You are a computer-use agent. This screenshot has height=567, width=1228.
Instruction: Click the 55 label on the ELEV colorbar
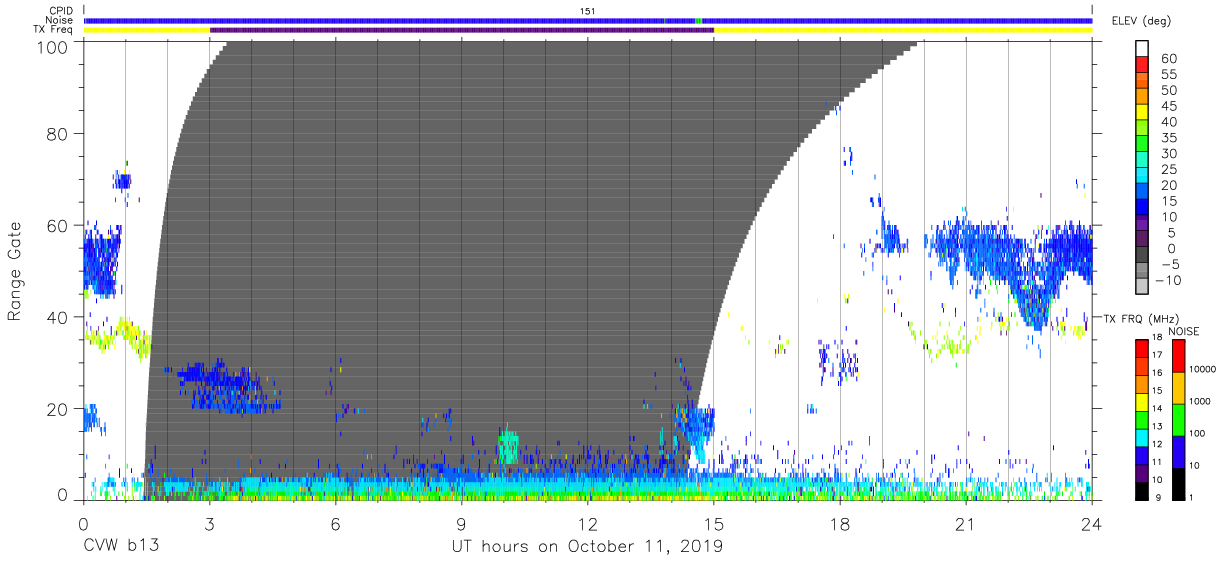pyautogui.click(x=1170, y=74)
